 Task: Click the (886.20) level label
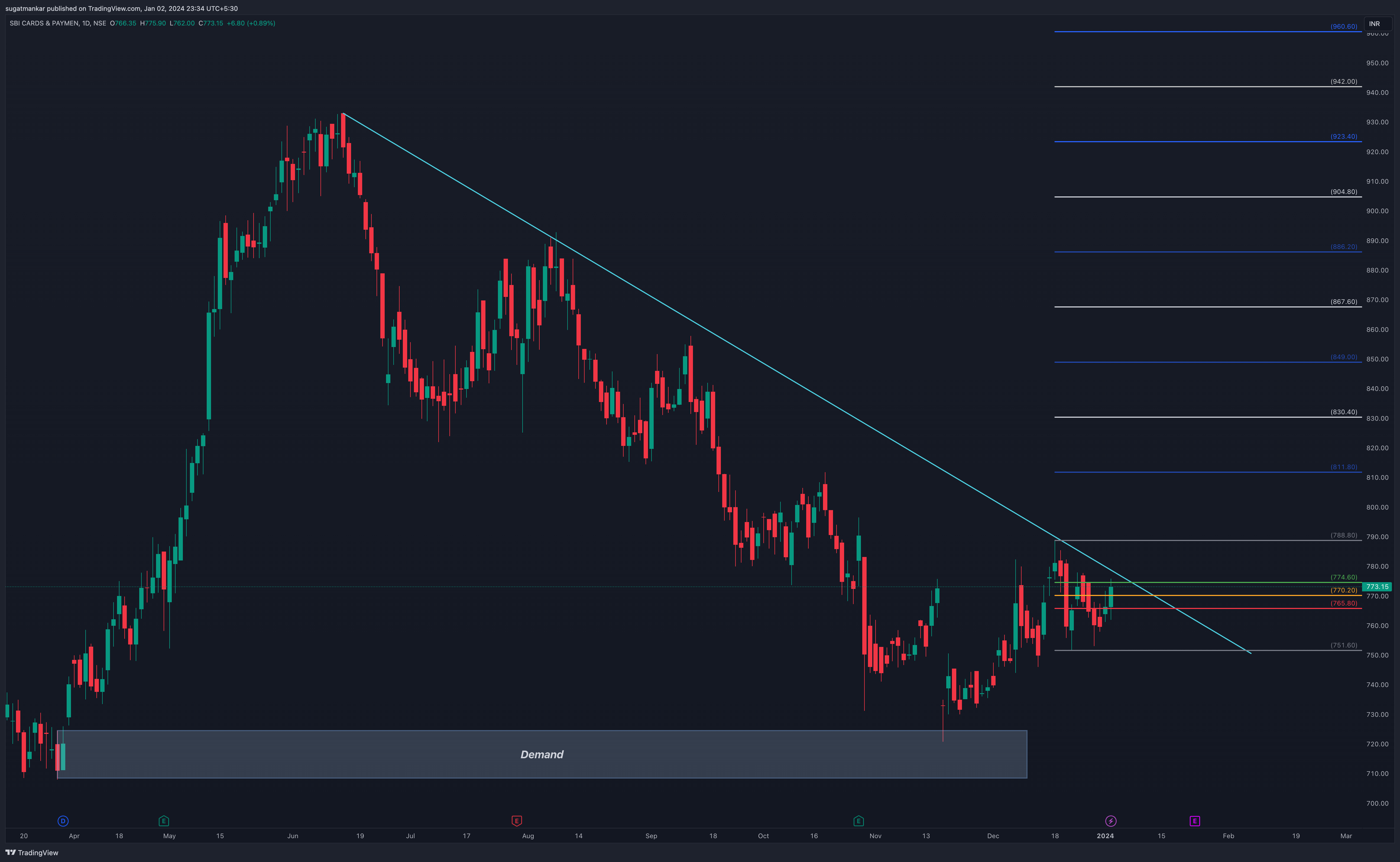[x=1344, y=247]
